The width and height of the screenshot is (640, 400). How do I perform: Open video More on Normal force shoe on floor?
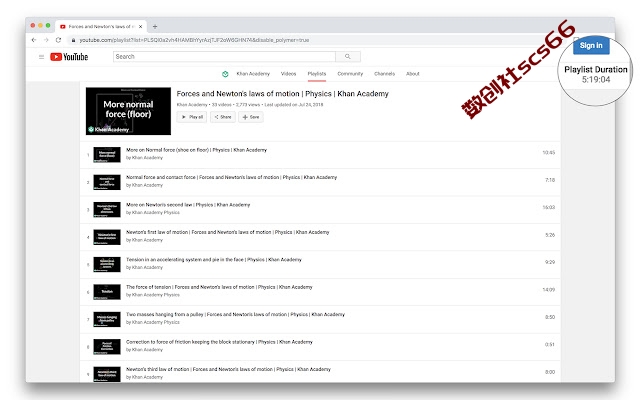pos(196,150)
